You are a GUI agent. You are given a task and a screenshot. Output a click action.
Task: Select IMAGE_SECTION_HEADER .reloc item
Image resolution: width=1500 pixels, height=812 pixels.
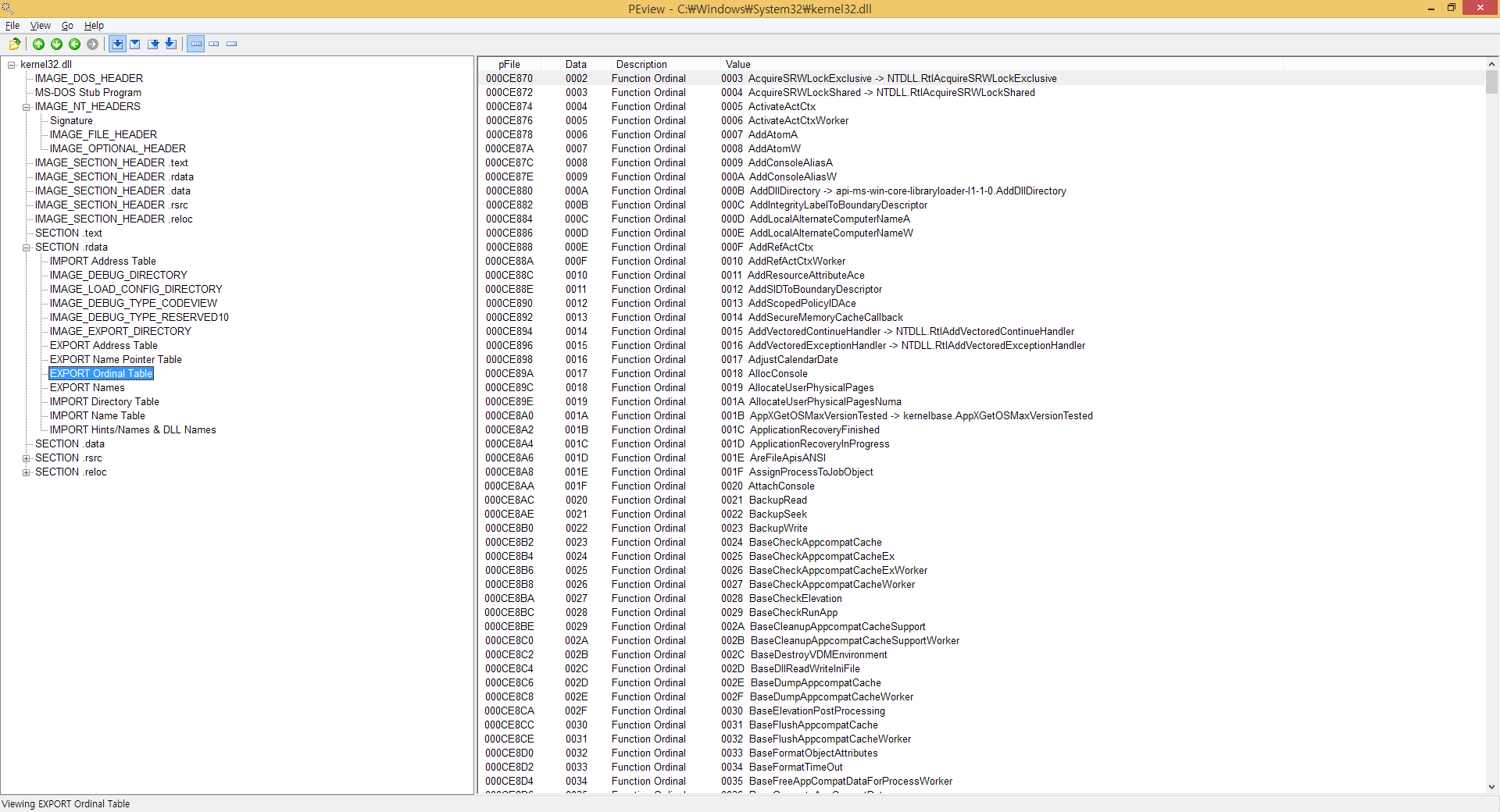click(114, 219)
